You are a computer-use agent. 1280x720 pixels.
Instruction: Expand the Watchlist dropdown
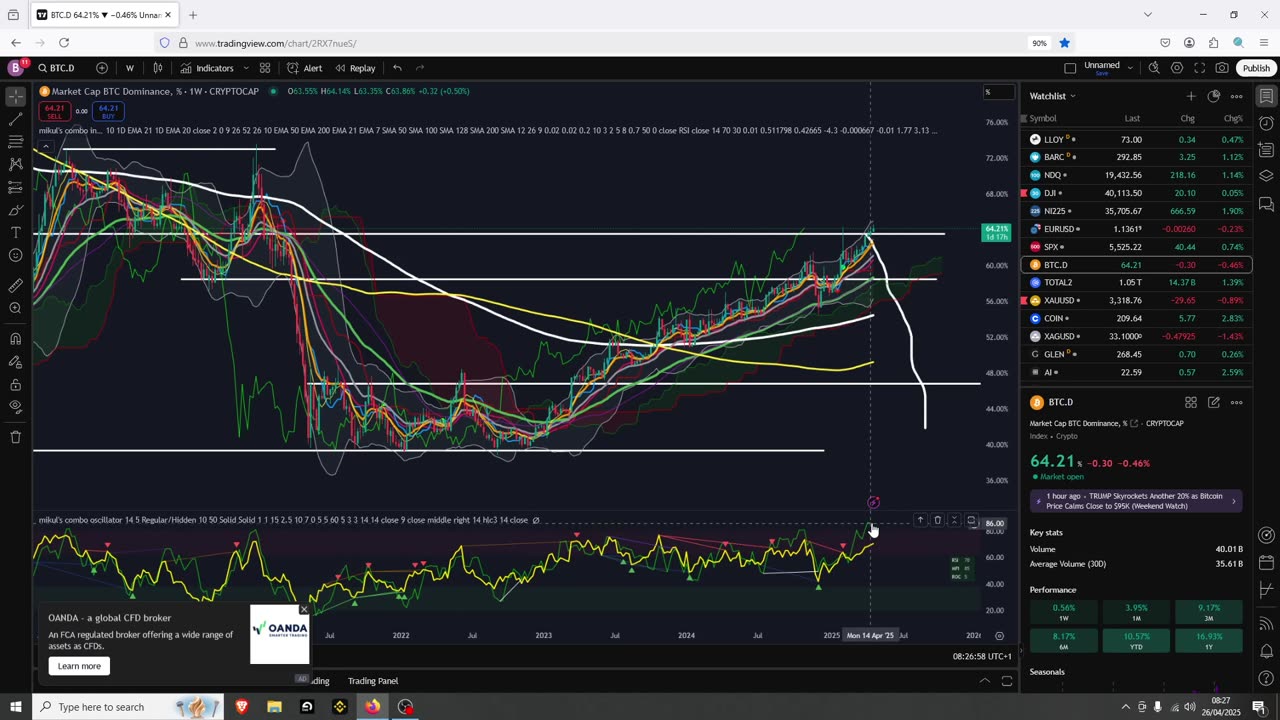(x=1053, y=96)
